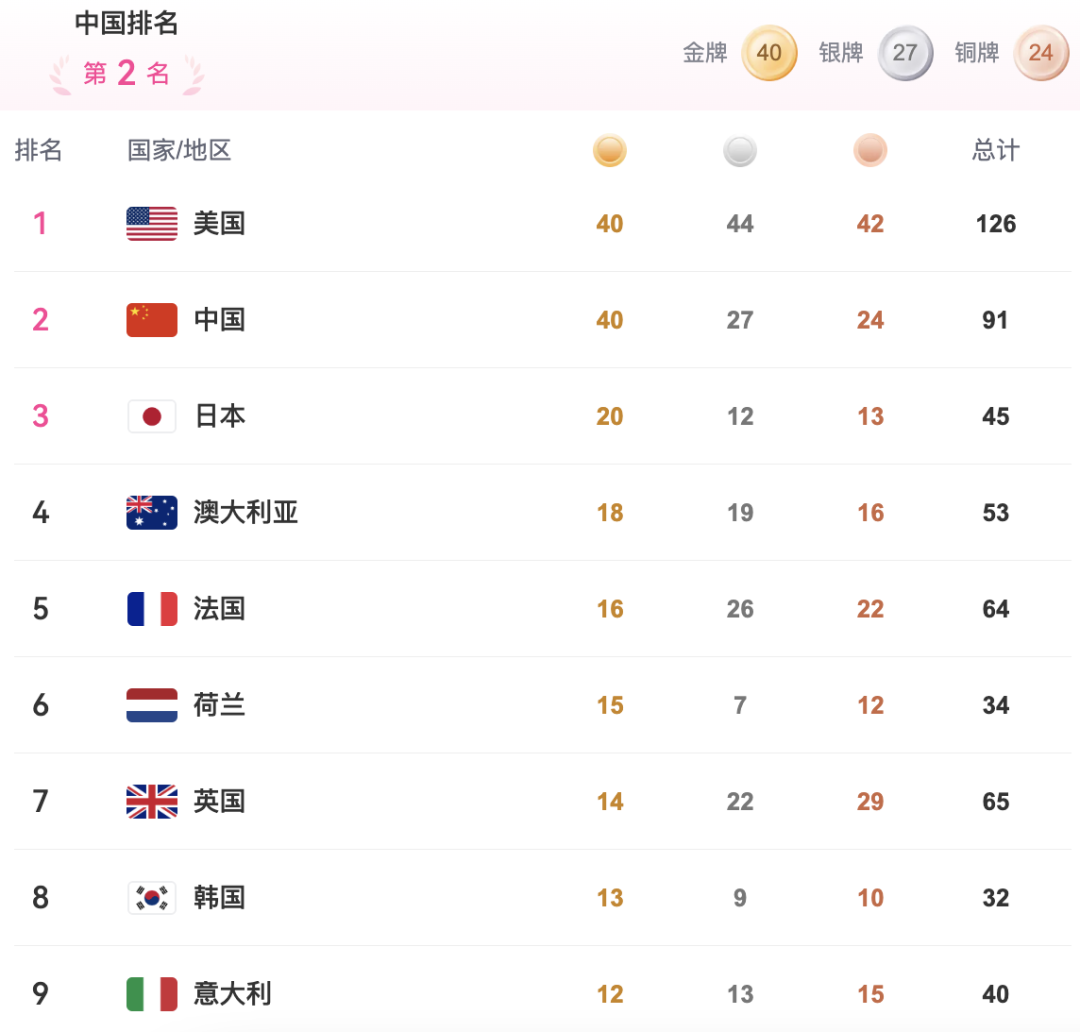Click the China flag icon
The image size is (1080, 1032).
(x=152, y=320)
